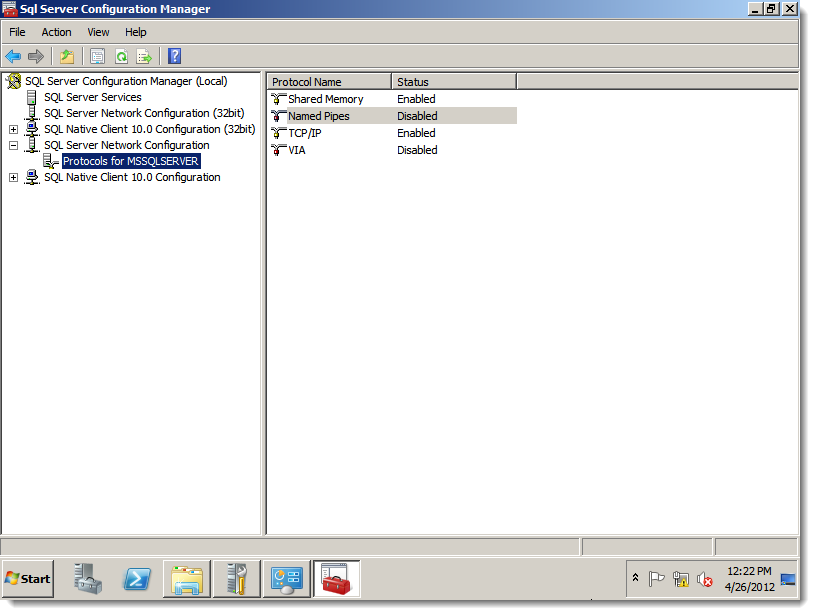Show hidden system tray icons
This screenshot has width=815, height=615.
(x=635, y=578)
